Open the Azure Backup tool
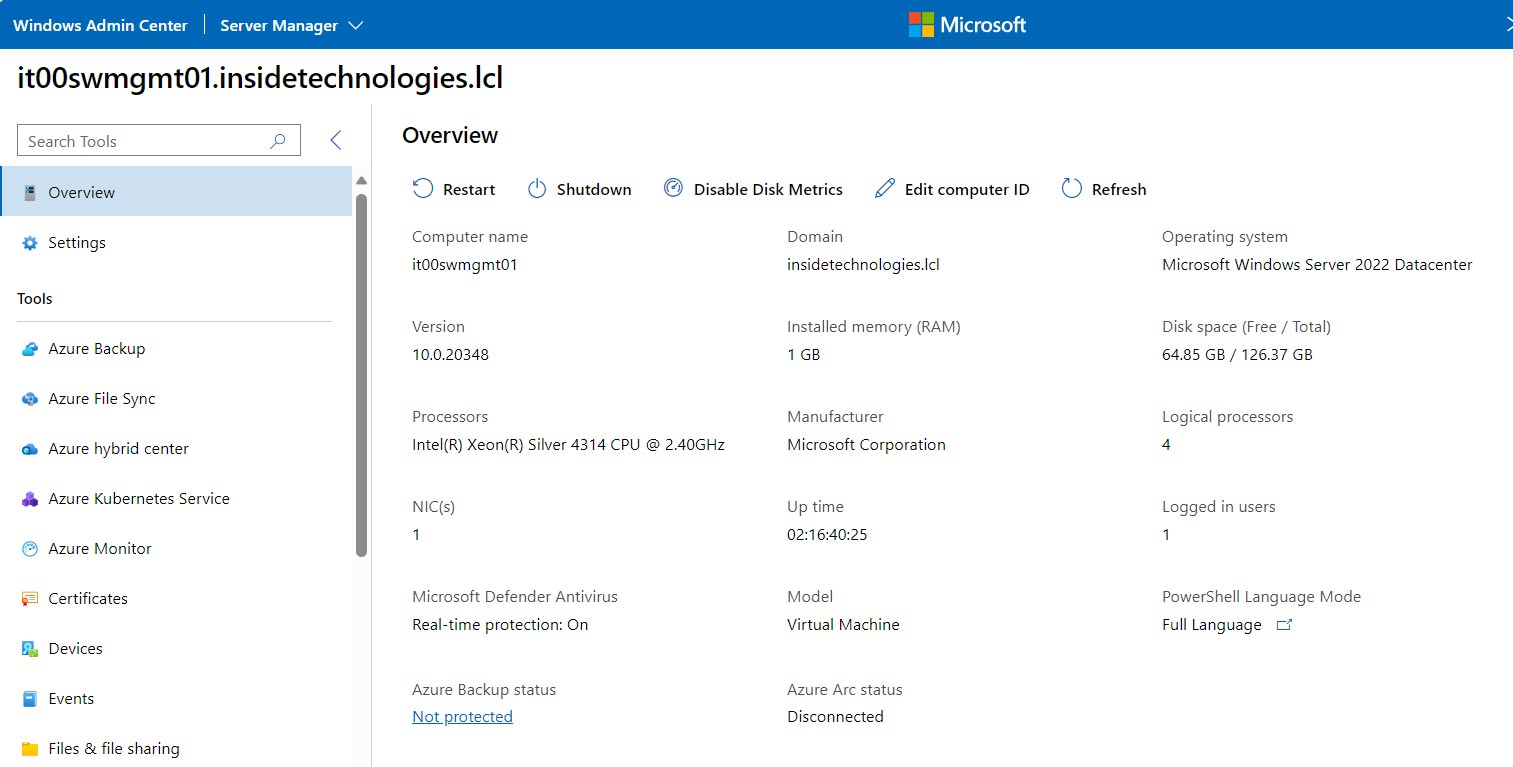Viewport: 1513px width, 767px height. pyautogui.click(x=176, y=349)
